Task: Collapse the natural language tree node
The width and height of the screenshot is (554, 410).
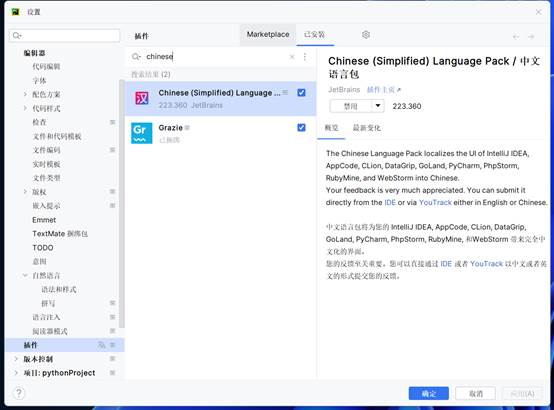Action: click(25, 275)
